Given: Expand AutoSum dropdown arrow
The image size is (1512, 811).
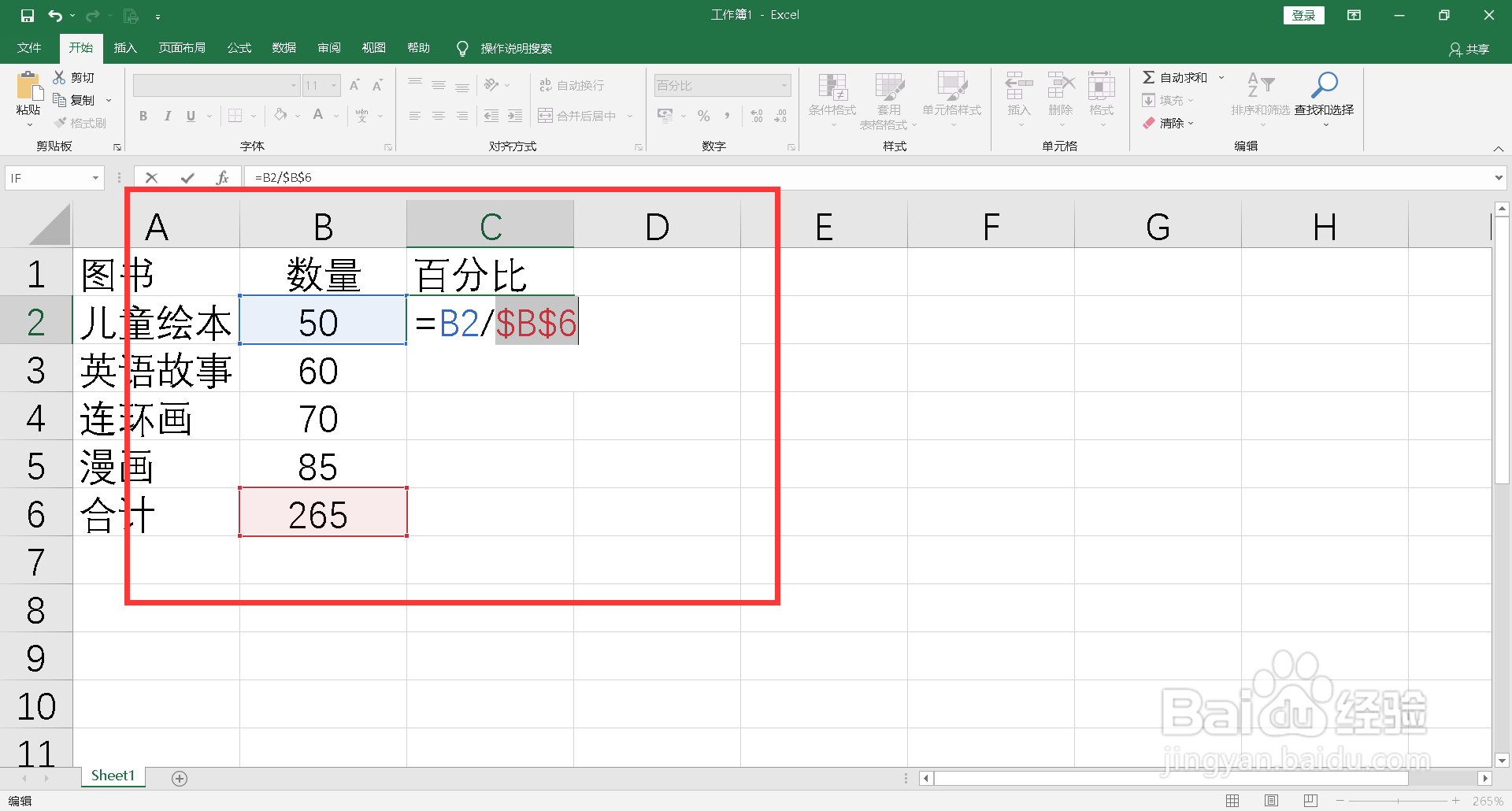Looking at the screenshot, I should click(1221, 77).
